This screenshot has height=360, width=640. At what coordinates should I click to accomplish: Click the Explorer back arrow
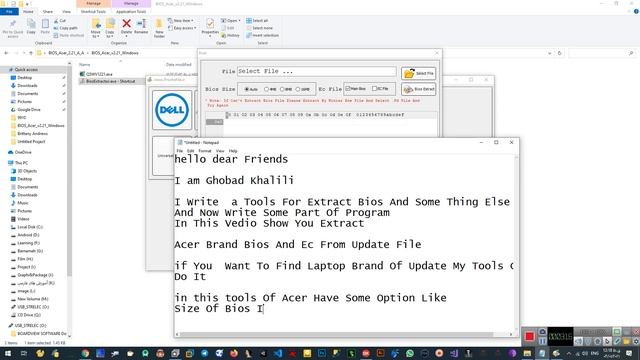[x=6, y=53]
